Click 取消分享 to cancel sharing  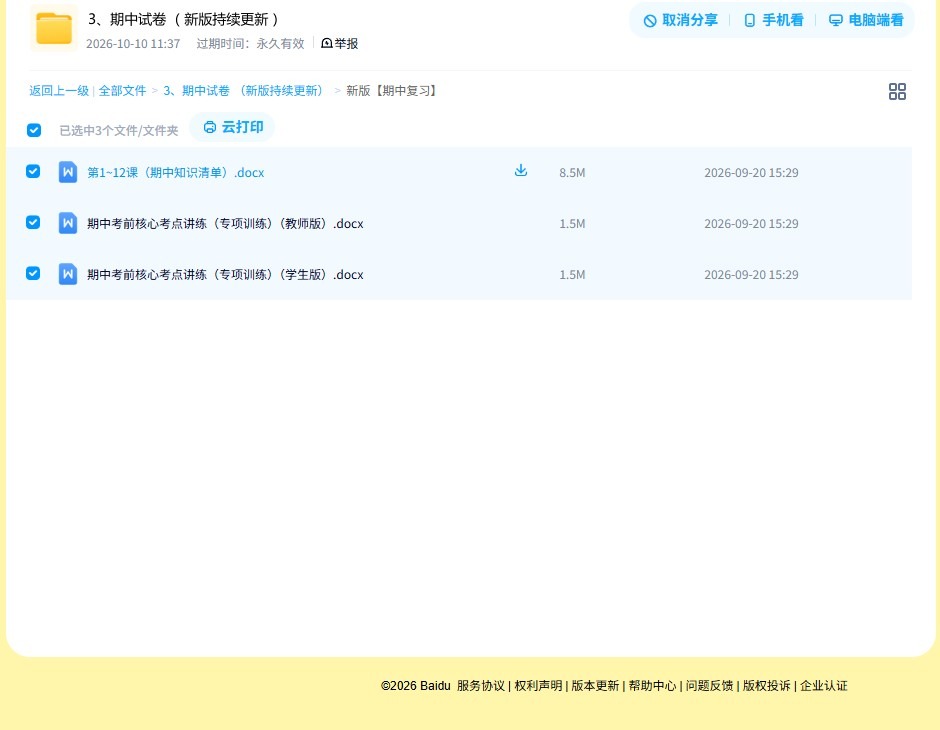pos(680,20)
